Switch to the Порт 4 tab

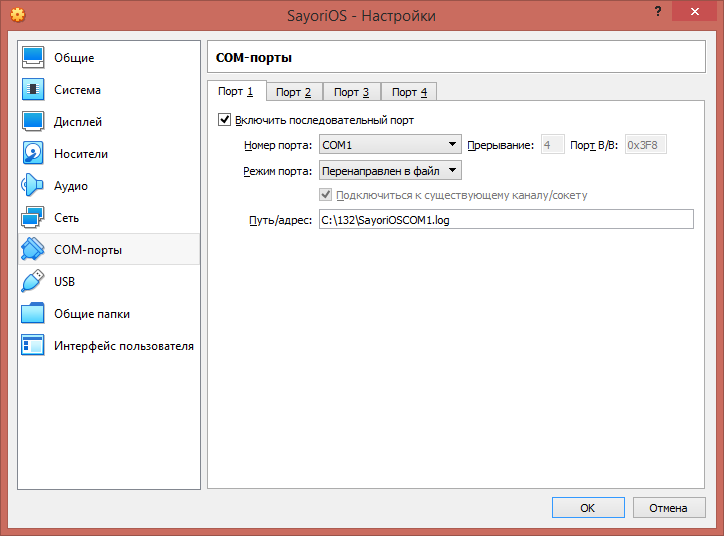tap(410, 92)
